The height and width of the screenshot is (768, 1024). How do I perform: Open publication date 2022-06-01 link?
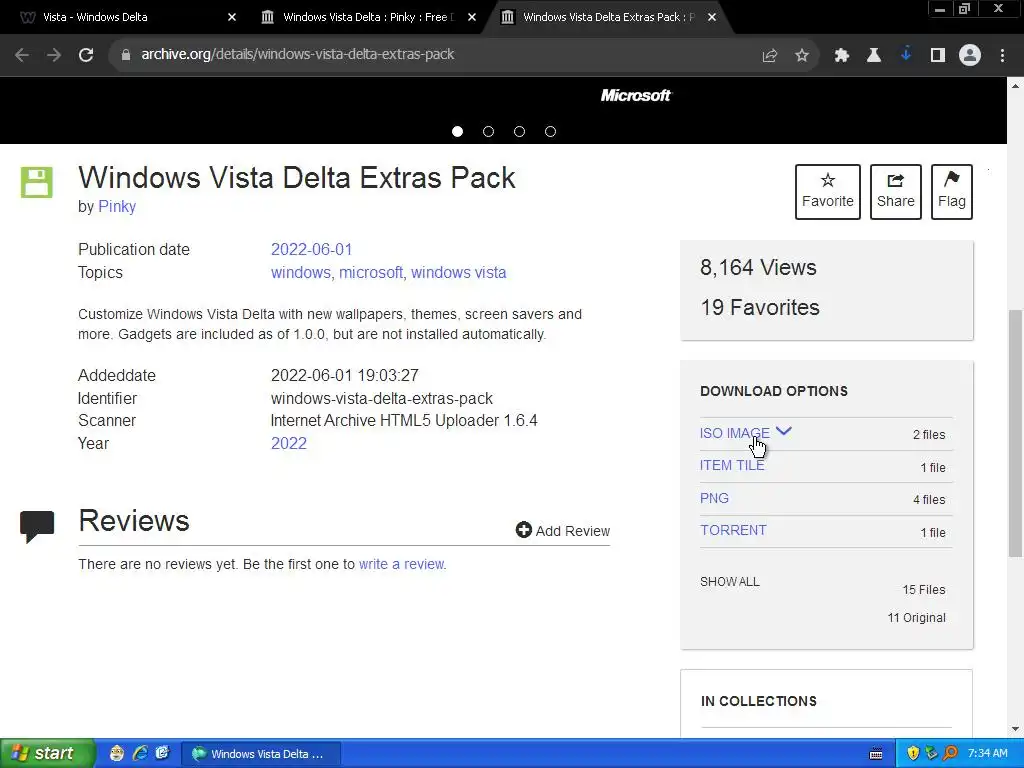(x=312, y=249)
